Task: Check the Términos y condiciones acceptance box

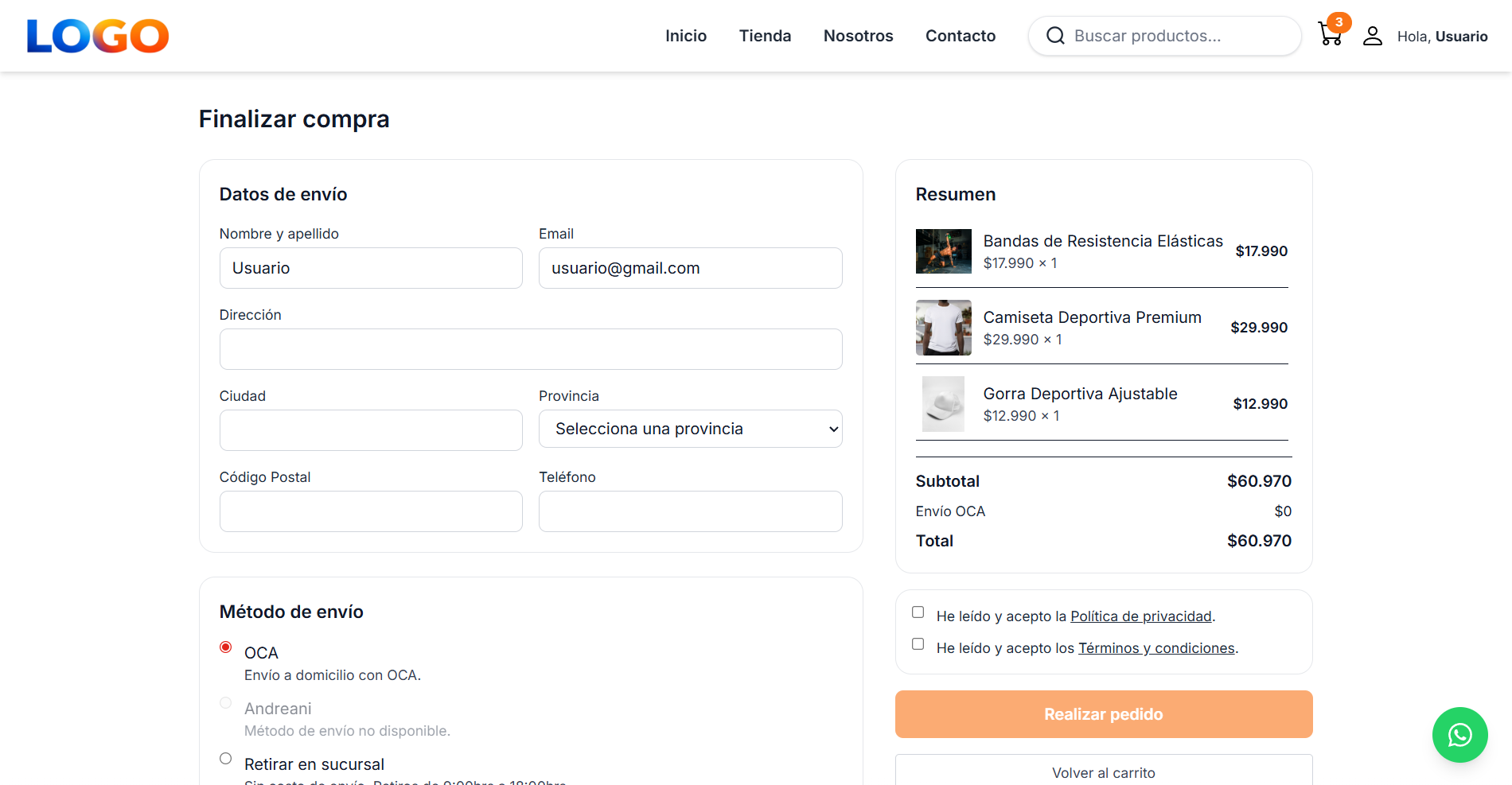Action: pos(918,643)
